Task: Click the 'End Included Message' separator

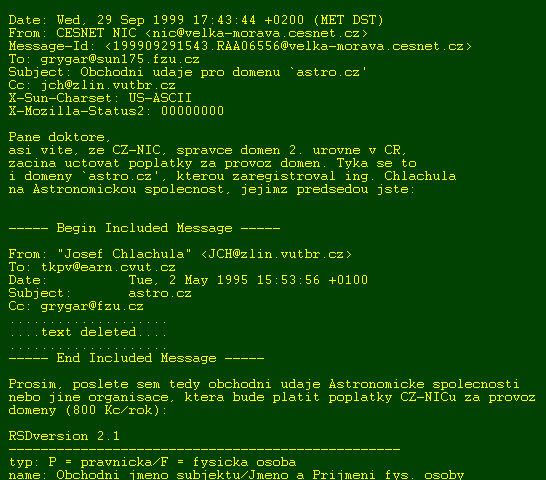Action: click(x=136, y=358)
